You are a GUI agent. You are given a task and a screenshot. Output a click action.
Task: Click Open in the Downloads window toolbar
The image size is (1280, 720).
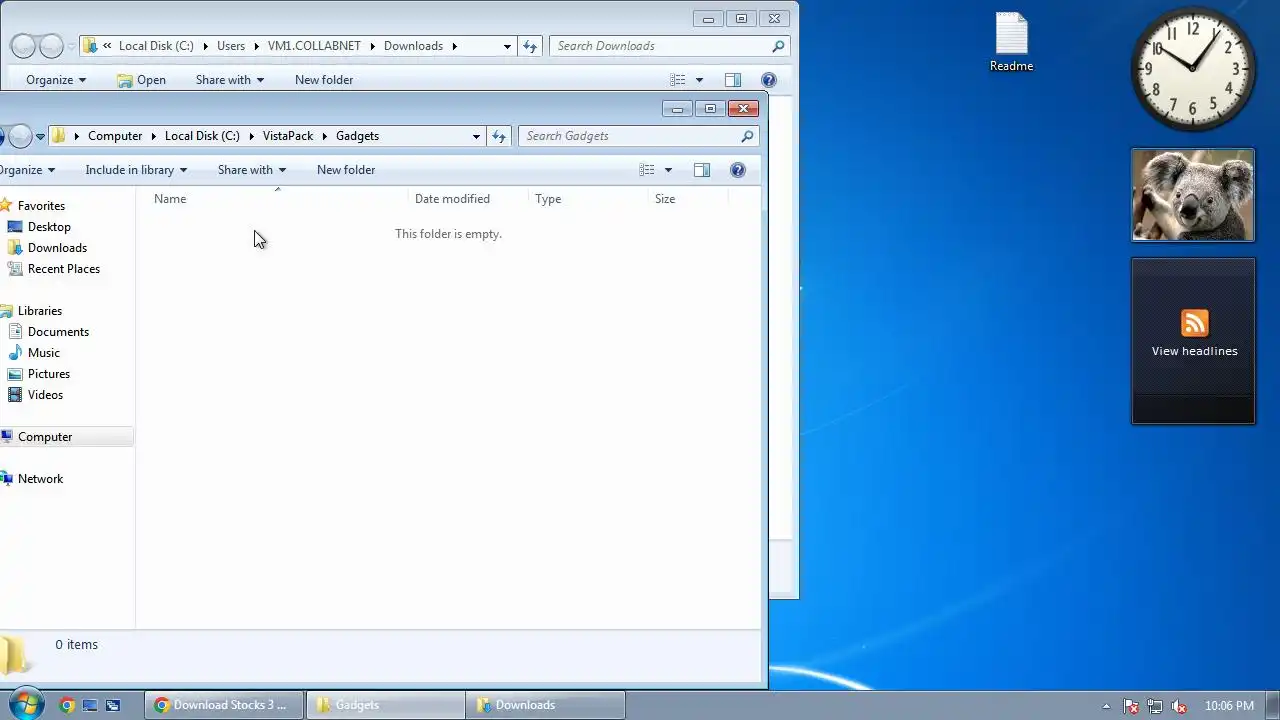141,80
